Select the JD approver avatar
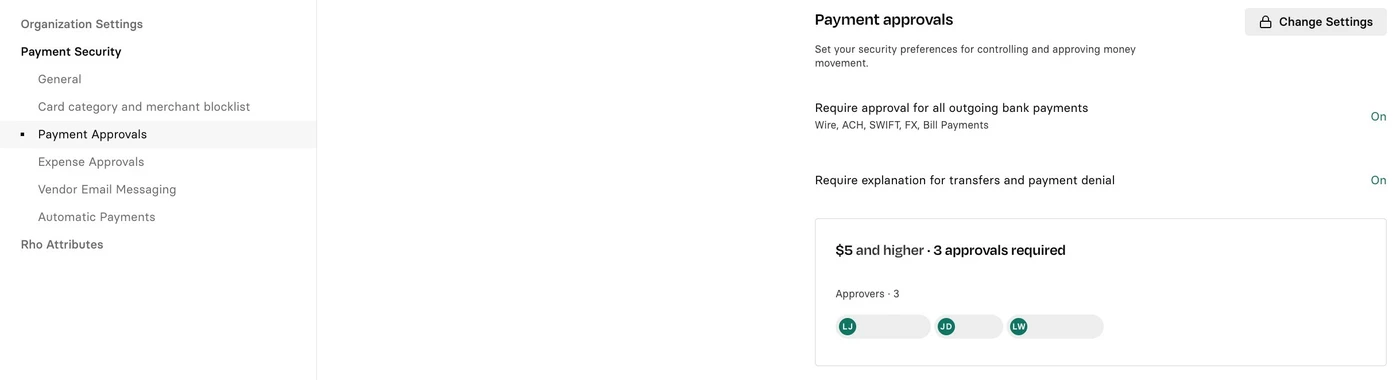This screenshot has width=1400, height=380. 946,327
